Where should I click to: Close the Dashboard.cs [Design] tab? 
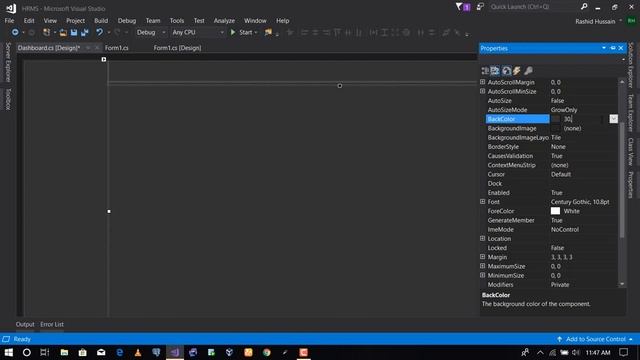[97, 48]
